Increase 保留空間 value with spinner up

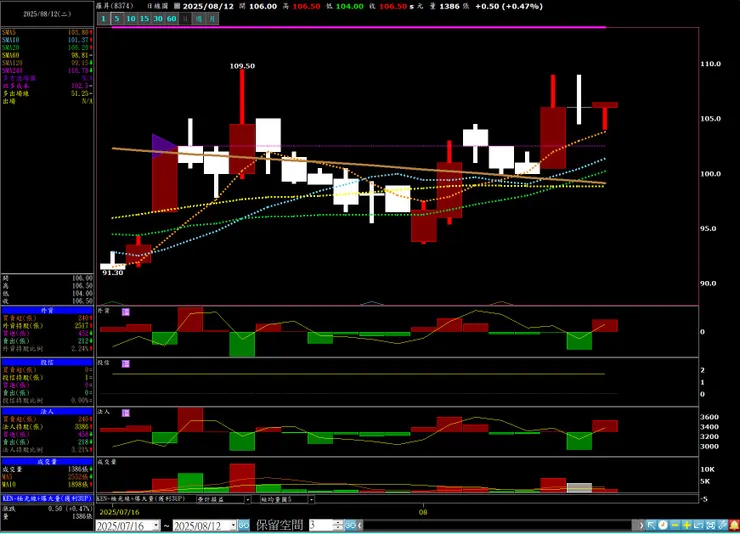pyautogui.click(x=338, y=523)
